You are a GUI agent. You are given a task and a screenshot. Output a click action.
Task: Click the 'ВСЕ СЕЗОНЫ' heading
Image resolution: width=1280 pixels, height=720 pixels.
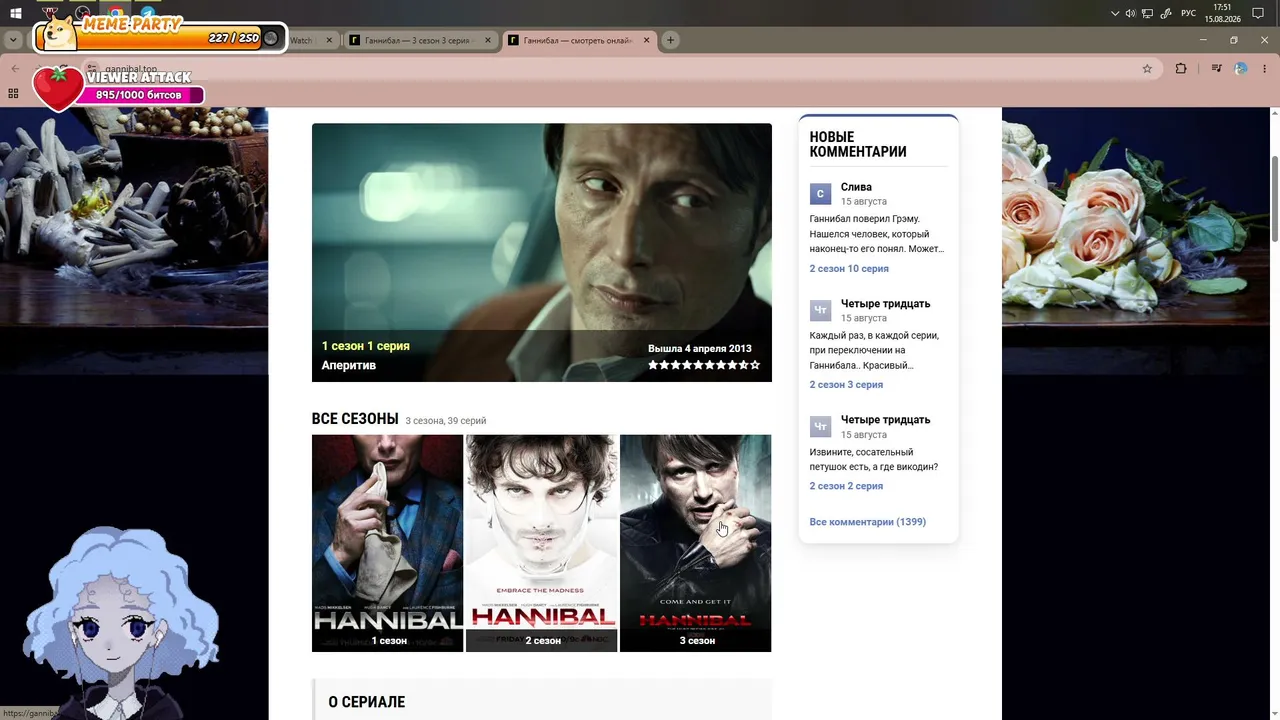click(355, 419)
